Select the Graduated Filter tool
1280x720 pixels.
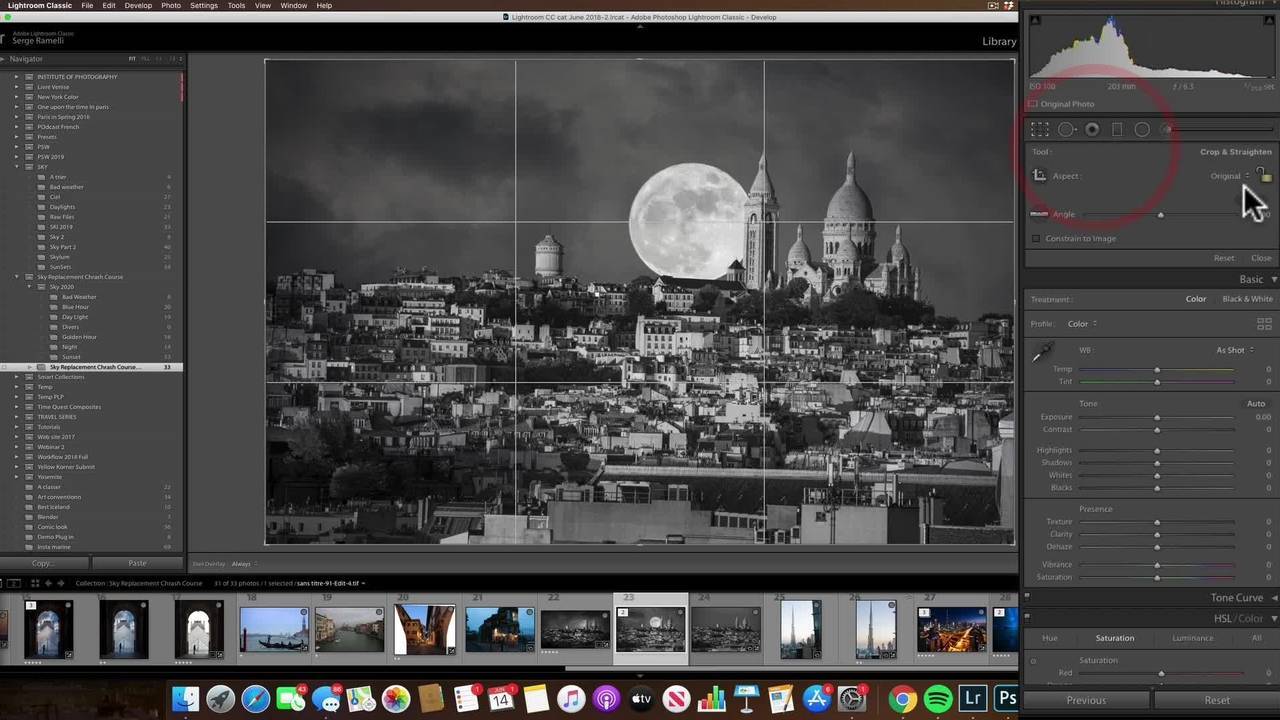(1117, 129)
